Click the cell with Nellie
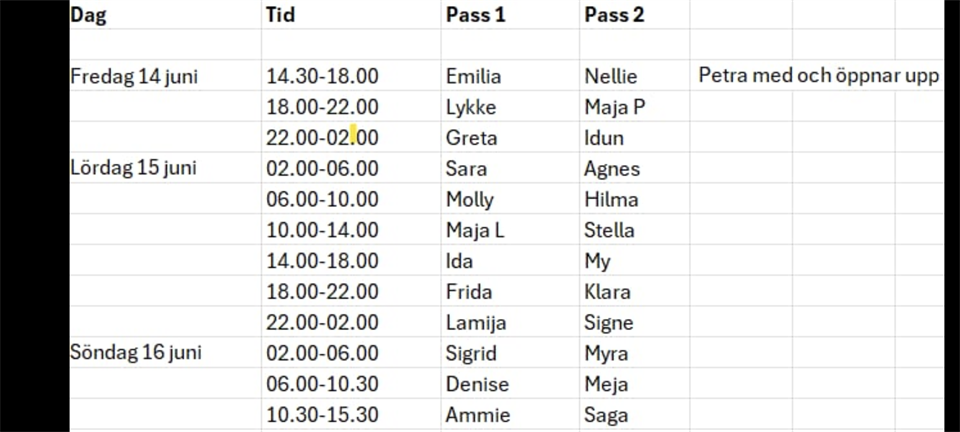The height and width of the screenshot is (432, 960). 611,77
